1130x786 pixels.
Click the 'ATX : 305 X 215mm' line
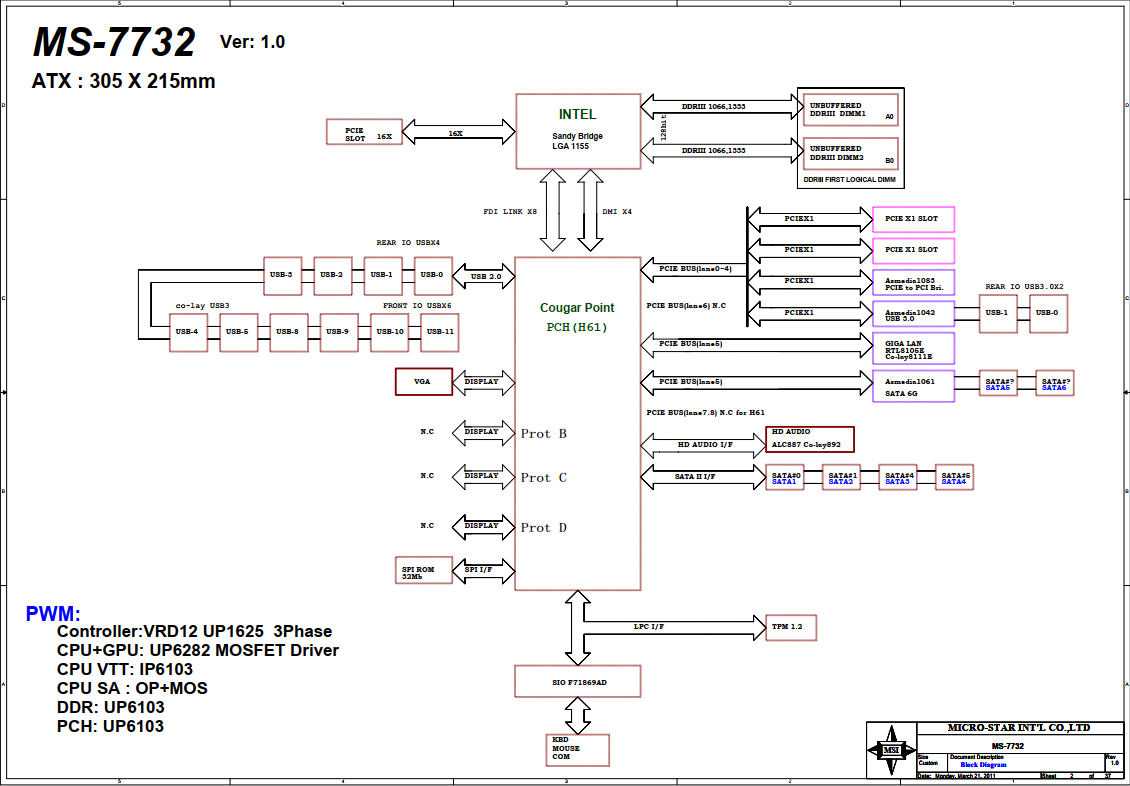123,81
